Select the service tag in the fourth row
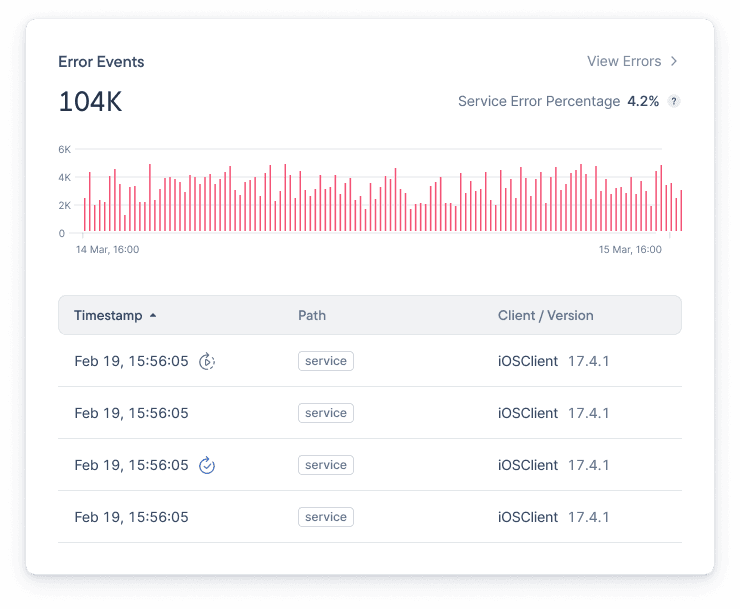 (x=325, y=517)
